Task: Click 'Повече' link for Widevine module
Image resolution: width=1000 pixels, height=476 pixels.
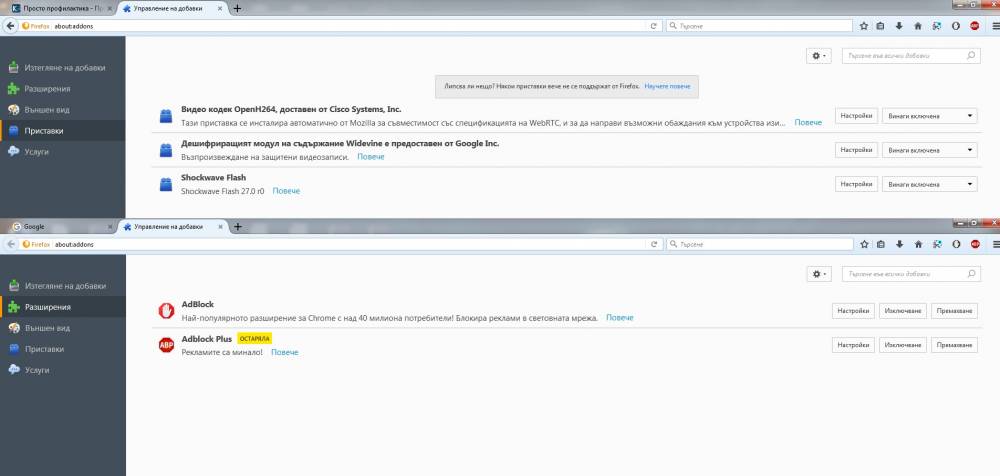Action: pos(371,156)
